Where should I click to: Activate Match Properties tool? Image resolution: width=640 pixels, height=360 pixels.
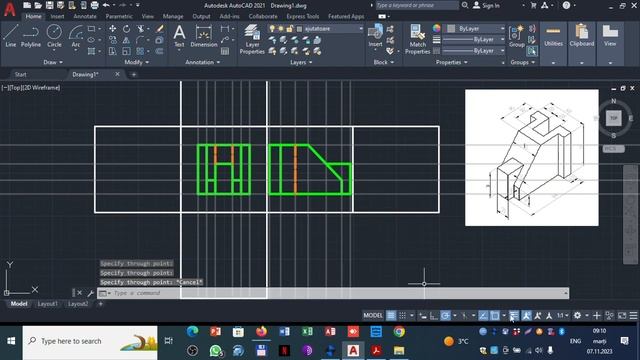(418, 39)
